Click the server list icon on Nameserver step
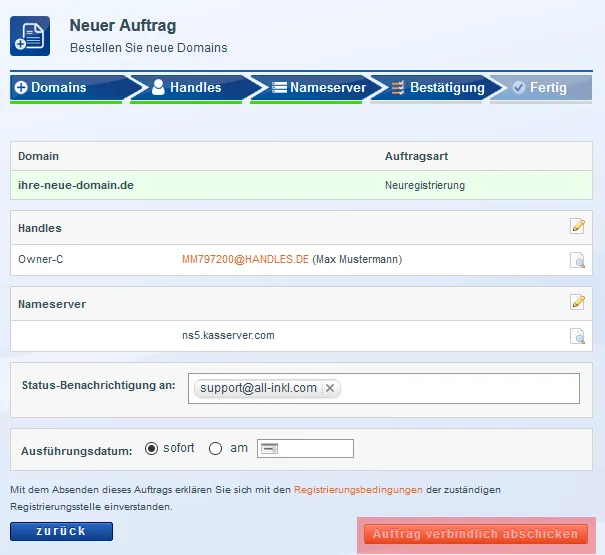Viewport: 605px width, 555px height. pos(279,88)
